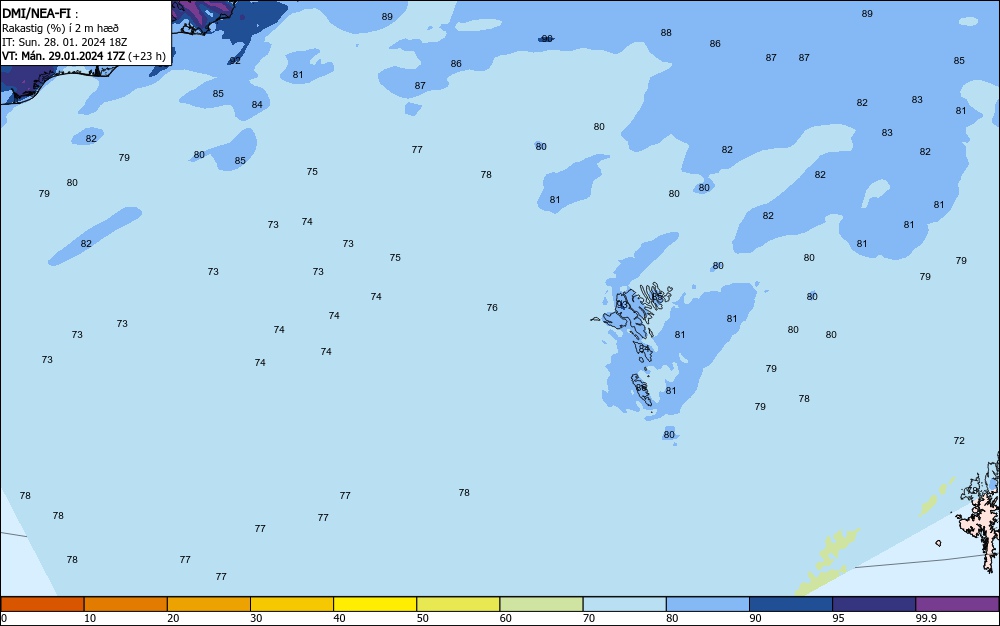The image size is (1000, 626).
Task: Select the purple legend swatch above 99.9
Action: [957, 604]
